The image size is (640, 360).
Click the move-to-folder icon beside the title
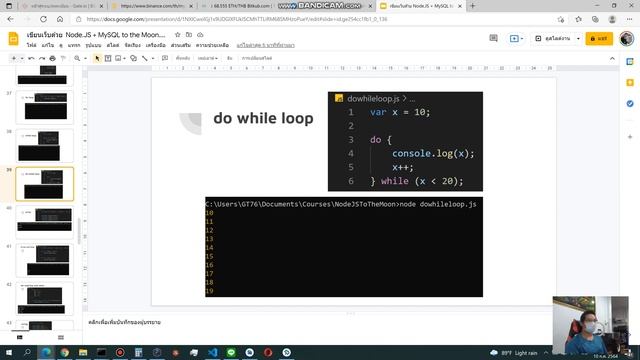189,35
